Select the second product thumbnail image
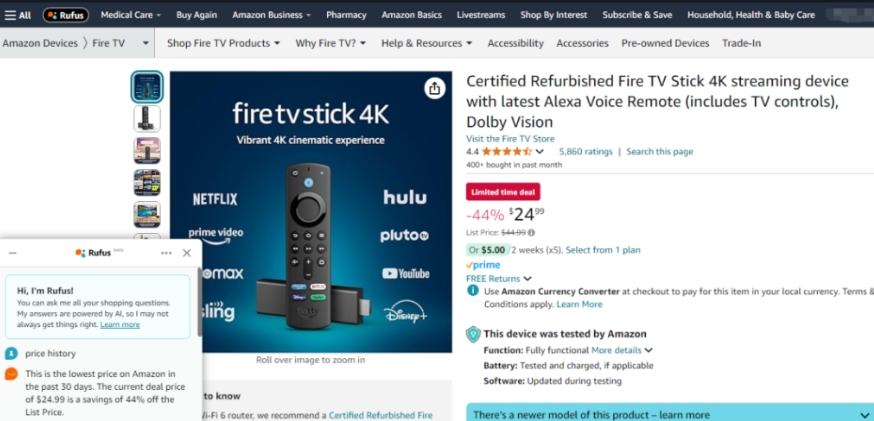Viewport: 874px width, 421px height. [x=147, y=119]
